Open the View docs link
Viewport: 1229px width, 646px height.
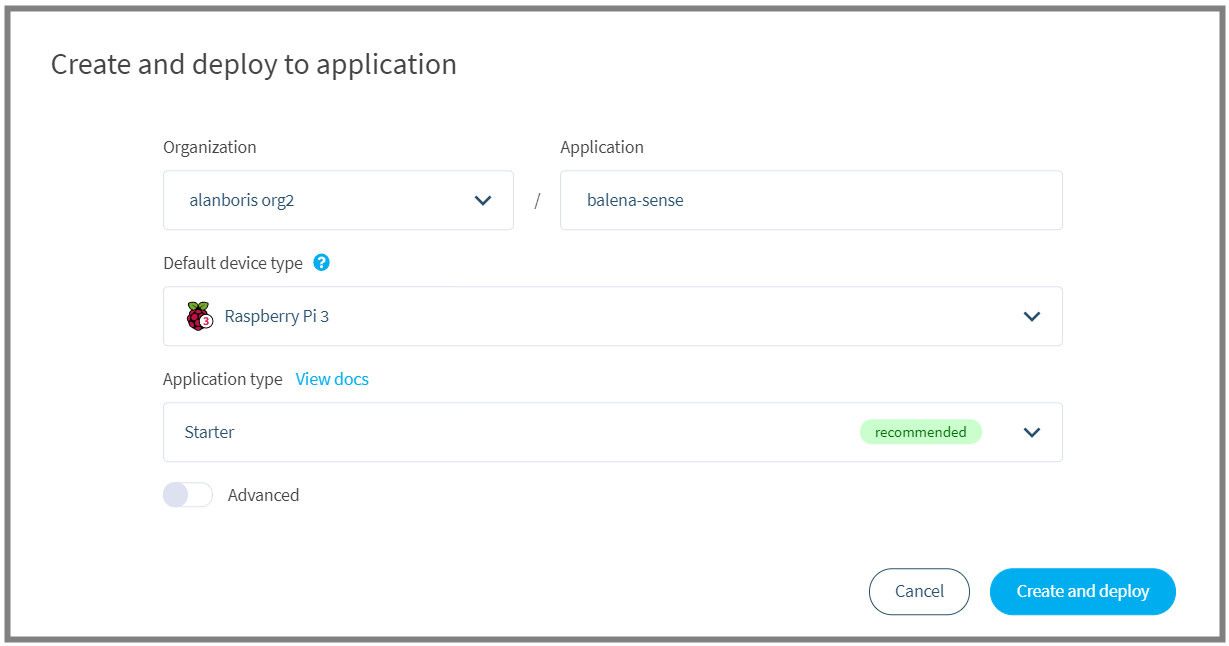tap(332, 379)
